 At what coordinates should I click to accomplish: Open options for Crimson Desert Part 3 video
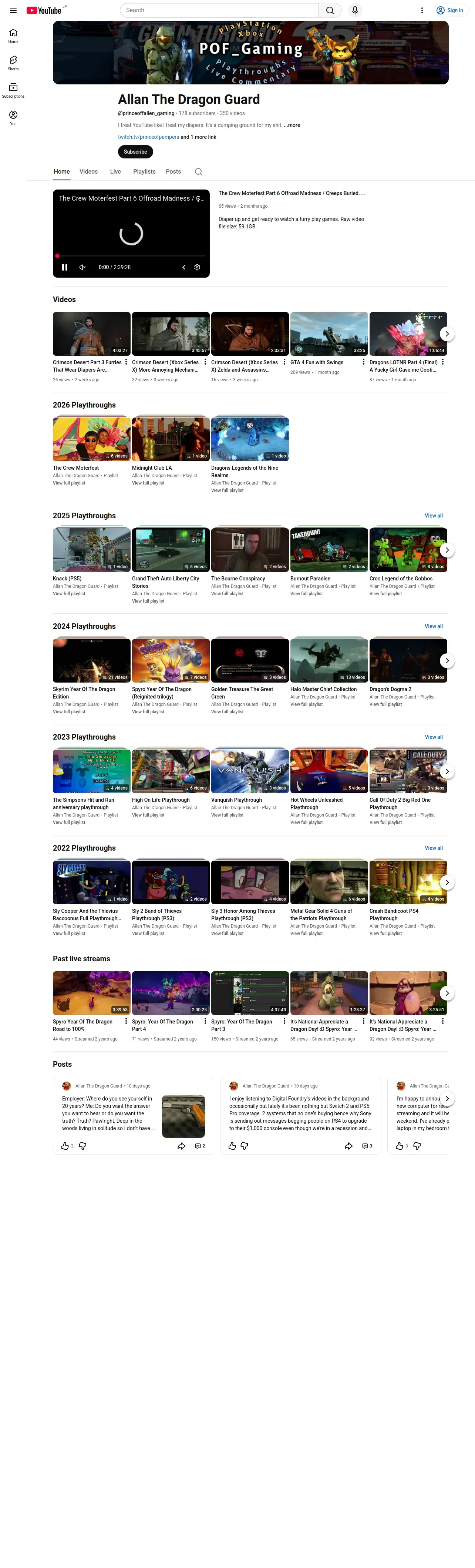click(x=126, y=362)
